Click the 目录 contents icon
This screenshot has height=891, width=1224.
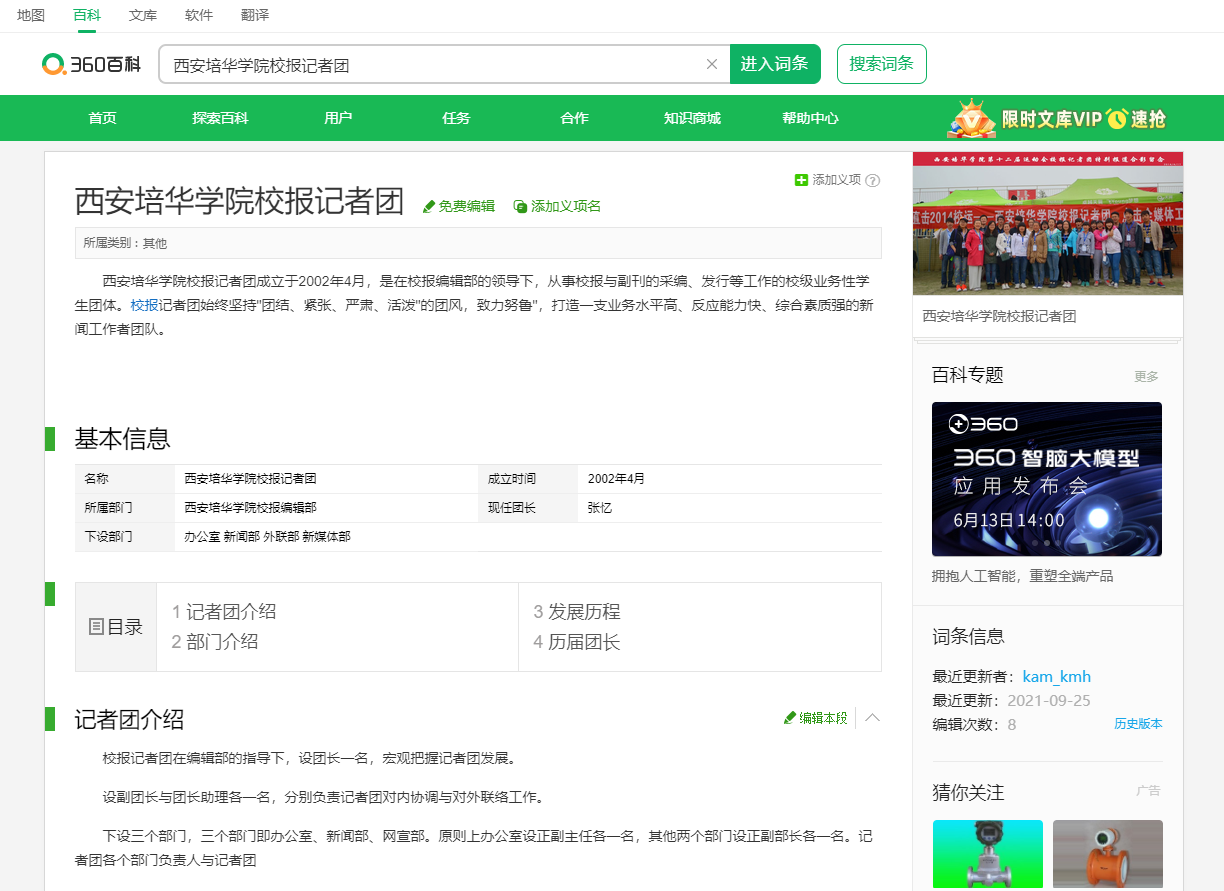click(97, 627)
